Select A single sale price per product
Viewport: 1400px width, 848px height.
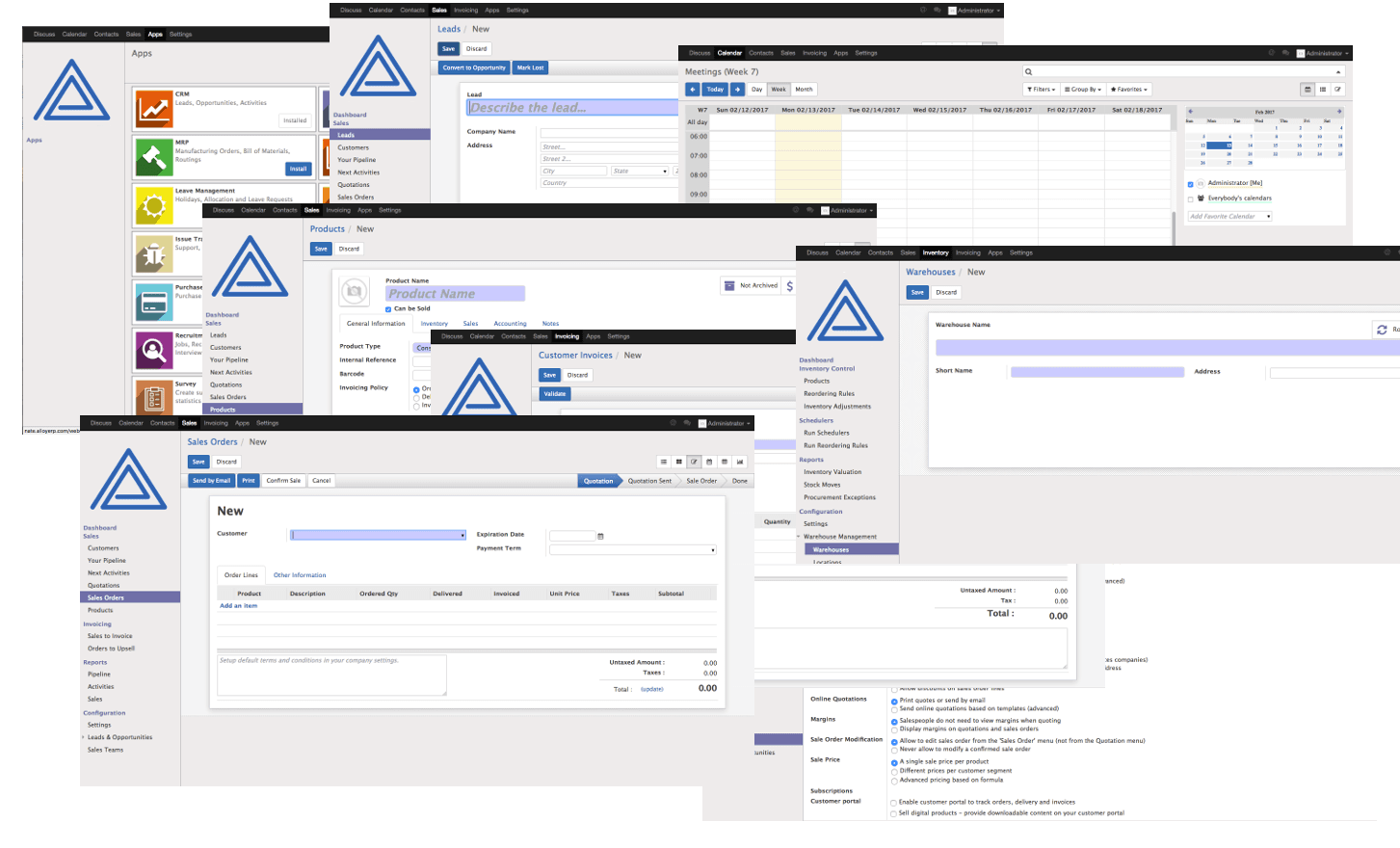point(894,762)
